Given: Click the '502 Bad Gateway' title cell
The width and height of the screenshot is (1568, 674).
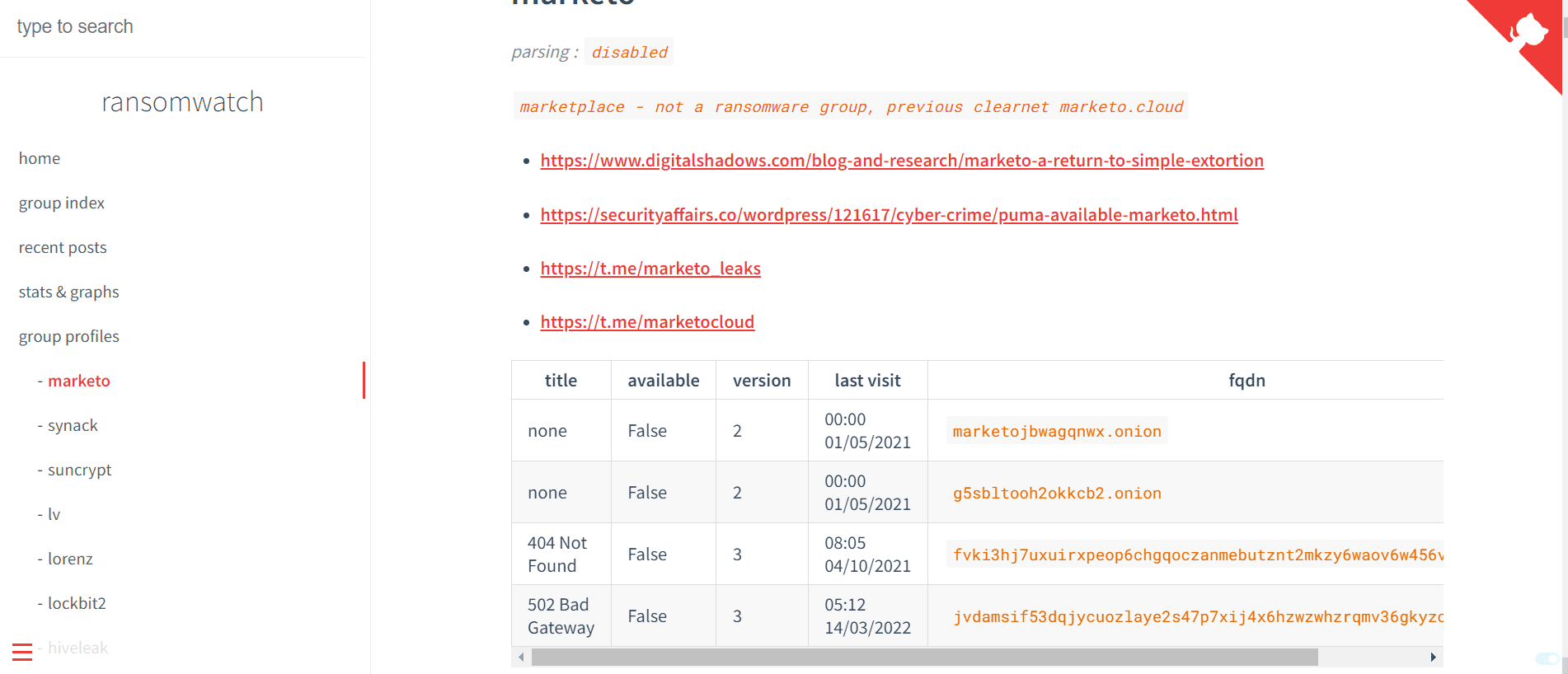Looking at the screenshot, I should click(x=561, y=616).
